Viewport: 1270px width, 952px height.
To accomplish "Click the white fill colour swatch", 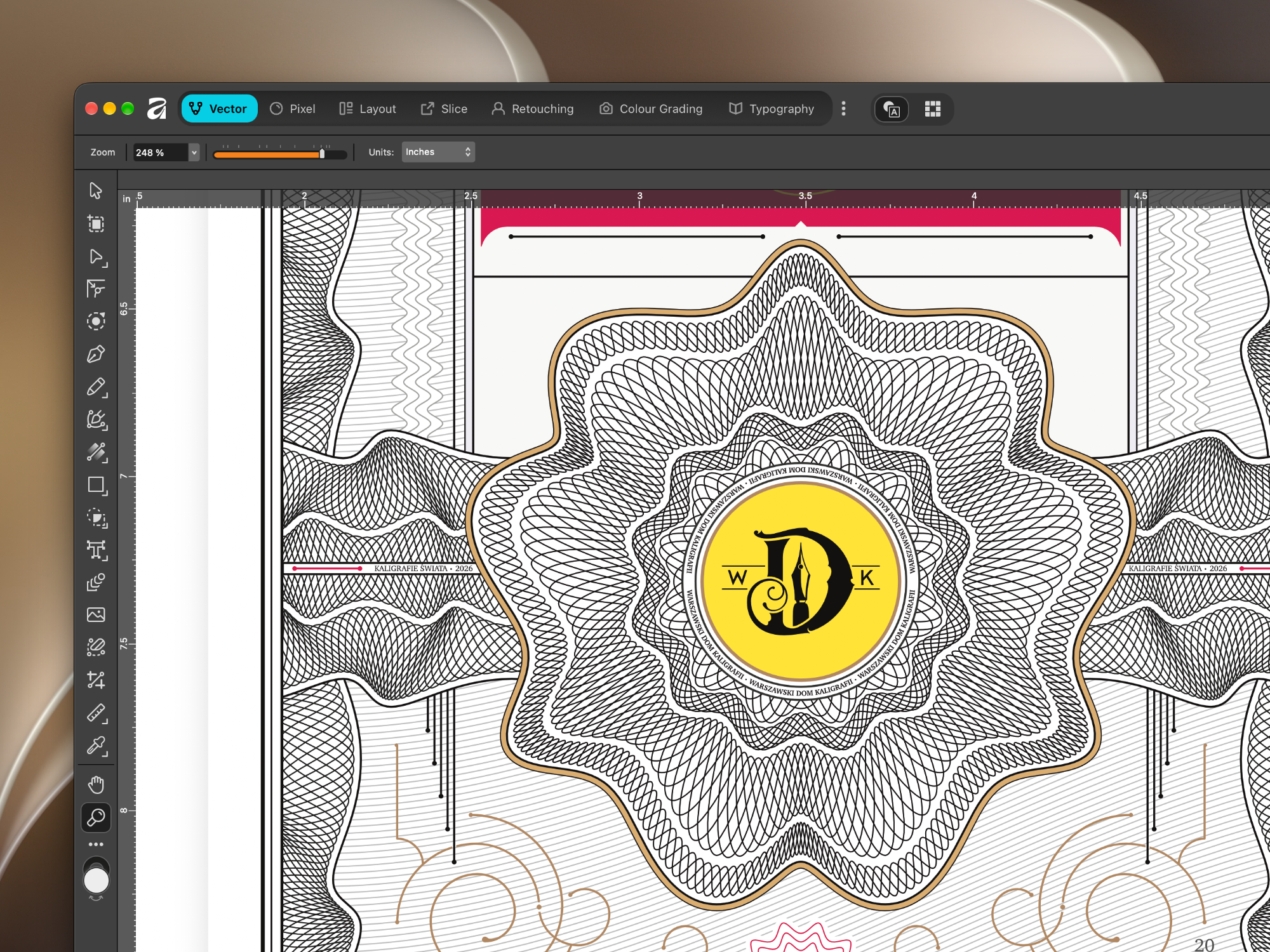I will click(97, 880).
